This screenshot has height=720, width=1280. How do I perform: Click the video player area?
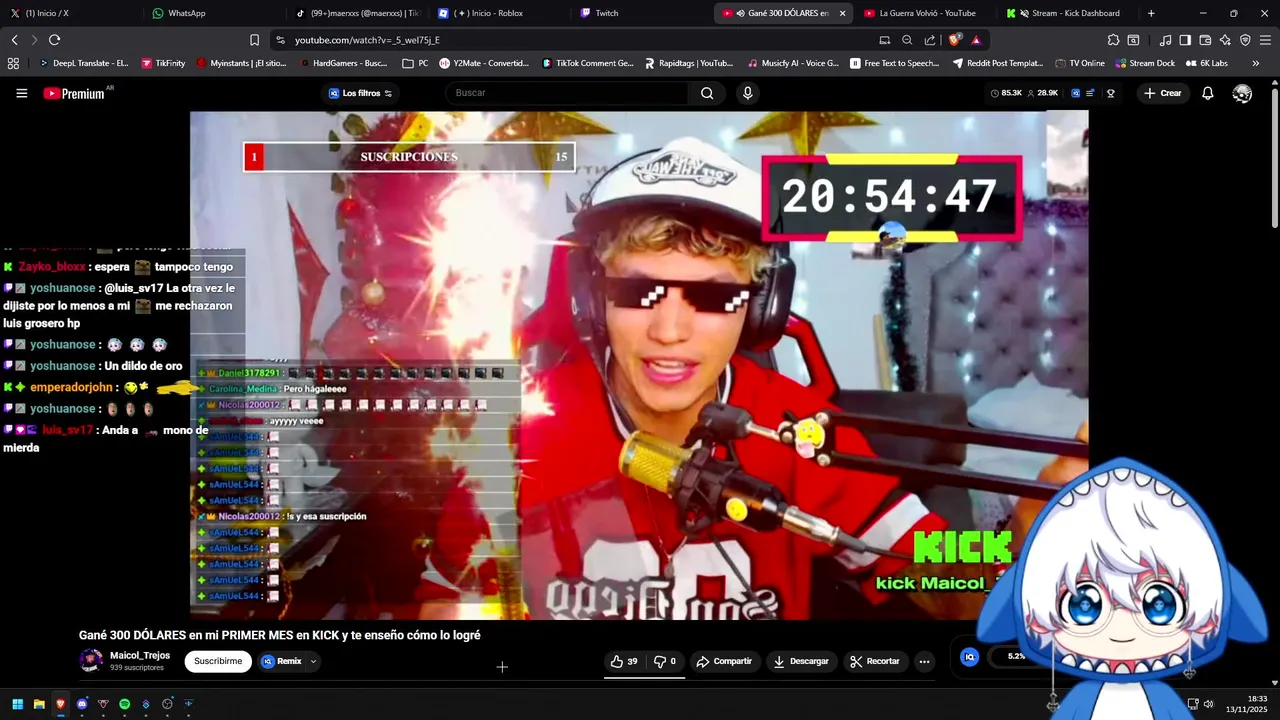tap(639, 365)
